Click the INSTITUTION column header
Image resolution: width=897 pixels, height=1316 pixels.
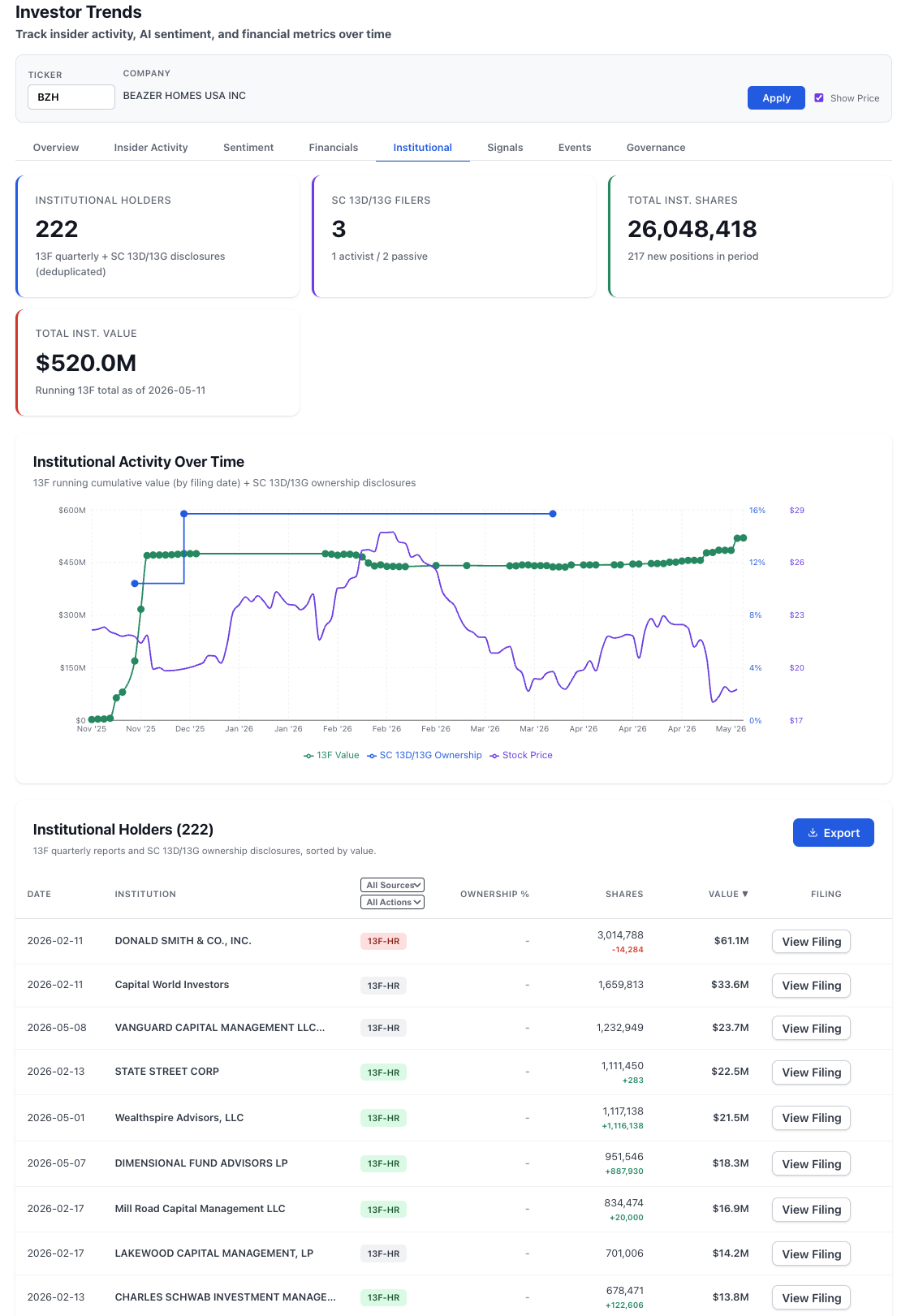145,894
